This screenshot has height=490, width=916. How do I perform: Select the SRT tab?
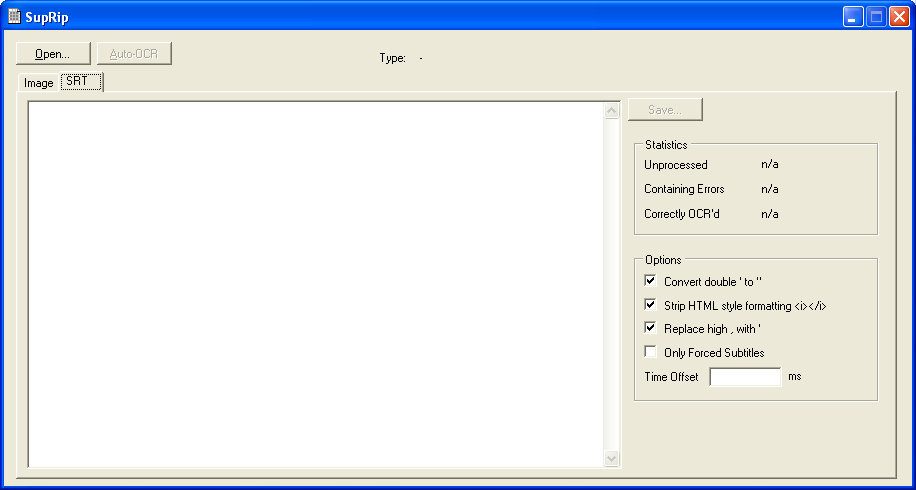(82, 82)
